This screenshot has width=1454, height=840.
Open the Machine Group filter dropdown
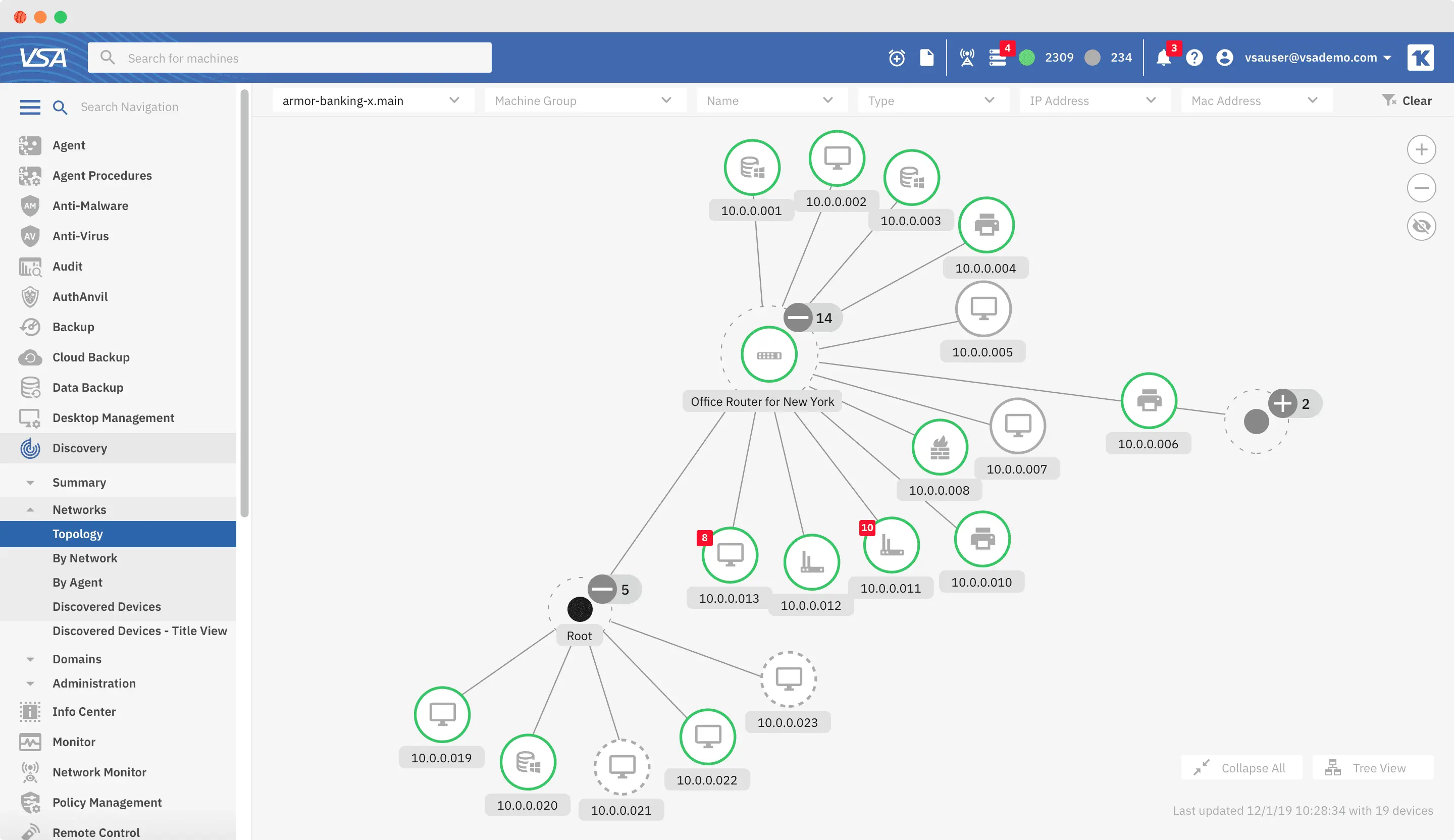click(585, 100)
